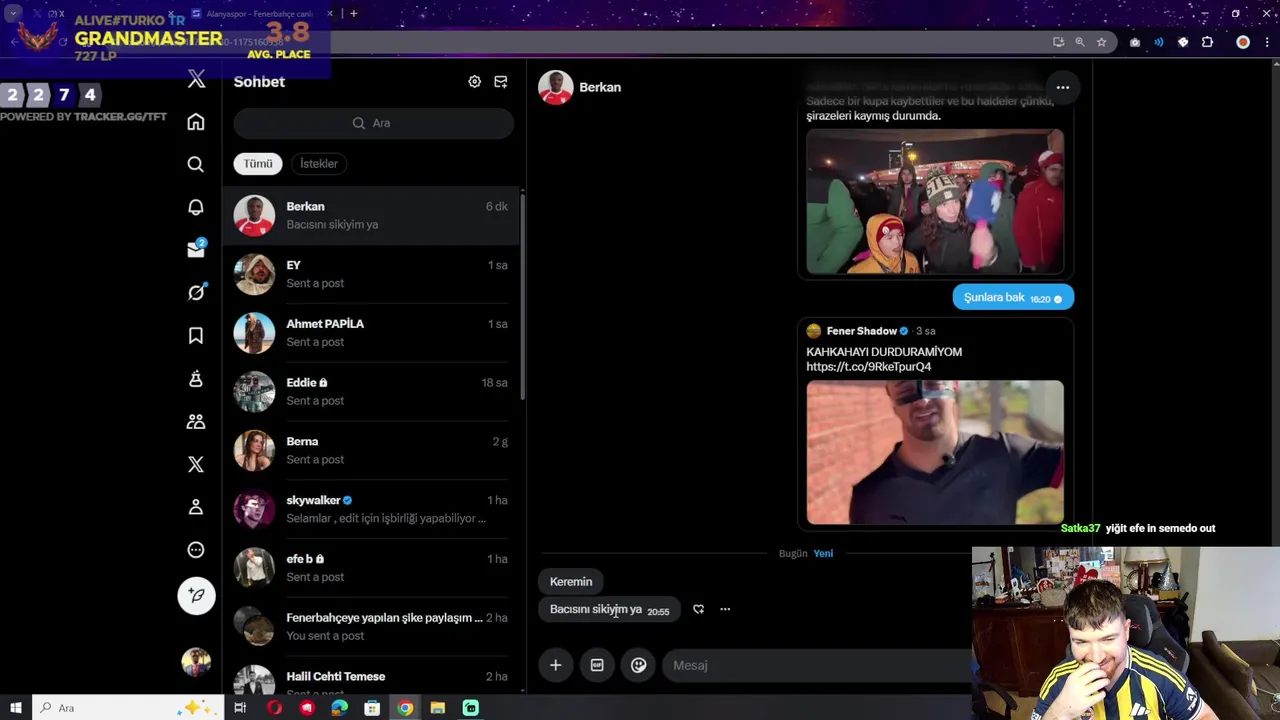
Task: Open the Grok icon in sidebar
Action: click(196, 292)
